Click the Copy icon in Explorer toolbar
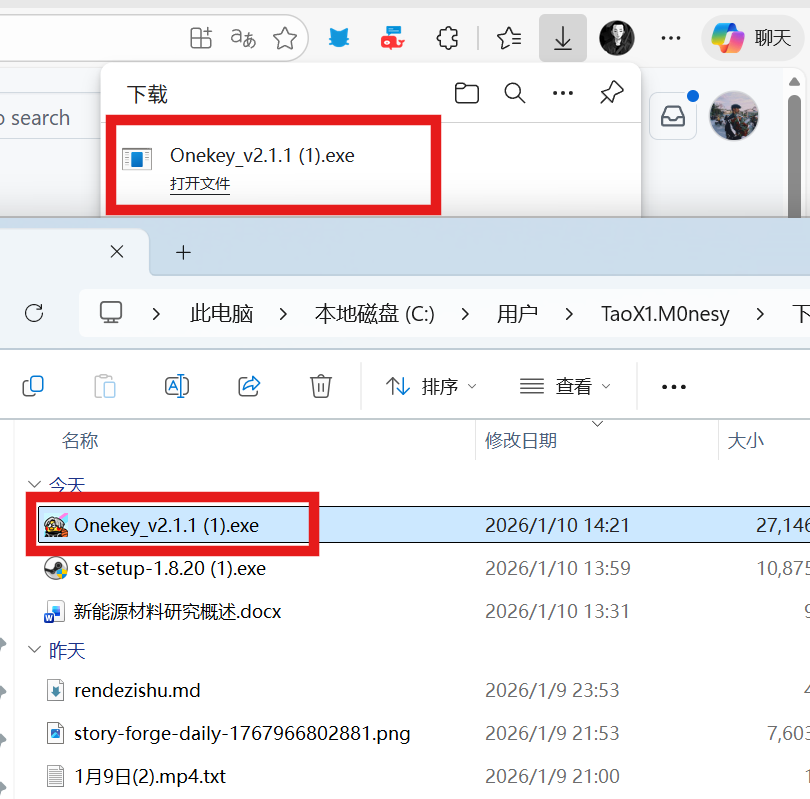The height and width of the screenshot is (799, 810). click(33, 386)
